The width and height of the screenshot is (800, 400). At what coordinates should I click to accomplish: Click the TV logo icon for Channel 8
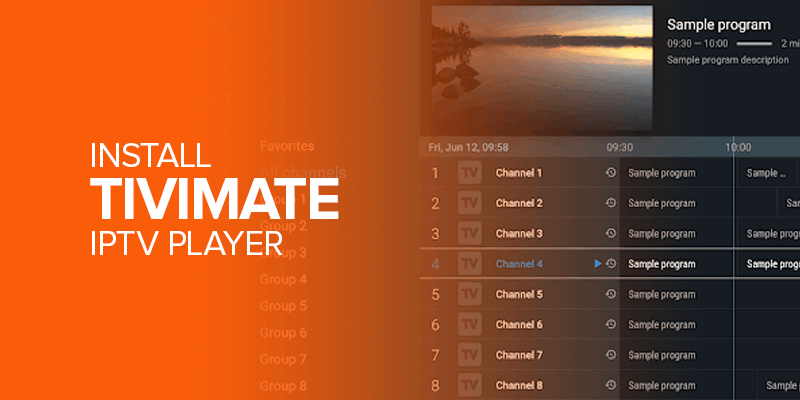(469, 385)
